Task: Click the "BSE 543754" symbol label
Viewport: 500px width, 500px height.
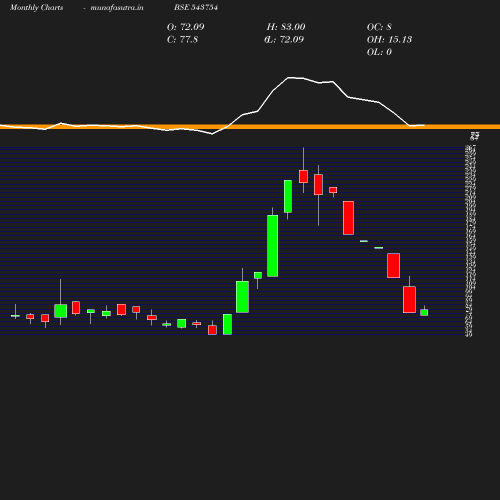Action: 196,7
